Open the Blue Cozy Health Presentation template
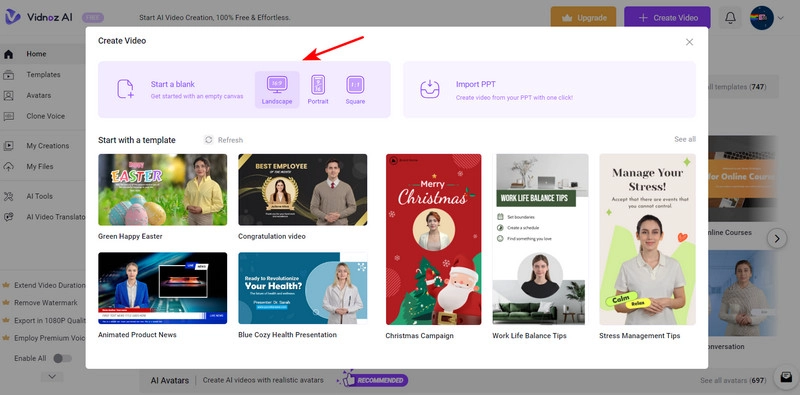 pyautogui.click(x=303, y=288)
